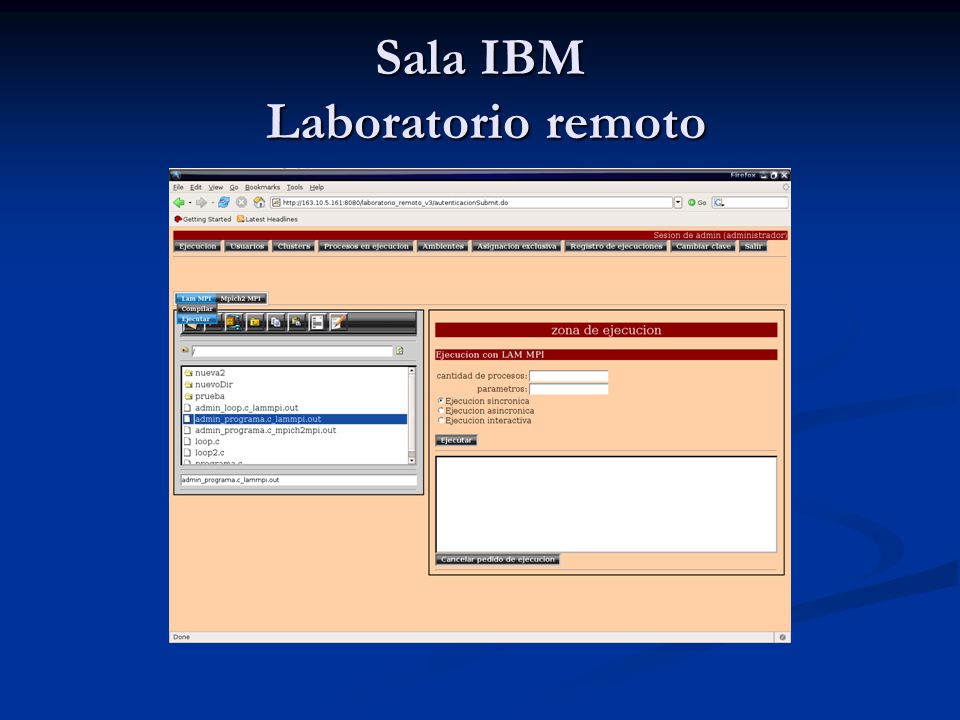The image size is (960, 720).
Task: Open the Edit menu
Action: pos(196,187)
